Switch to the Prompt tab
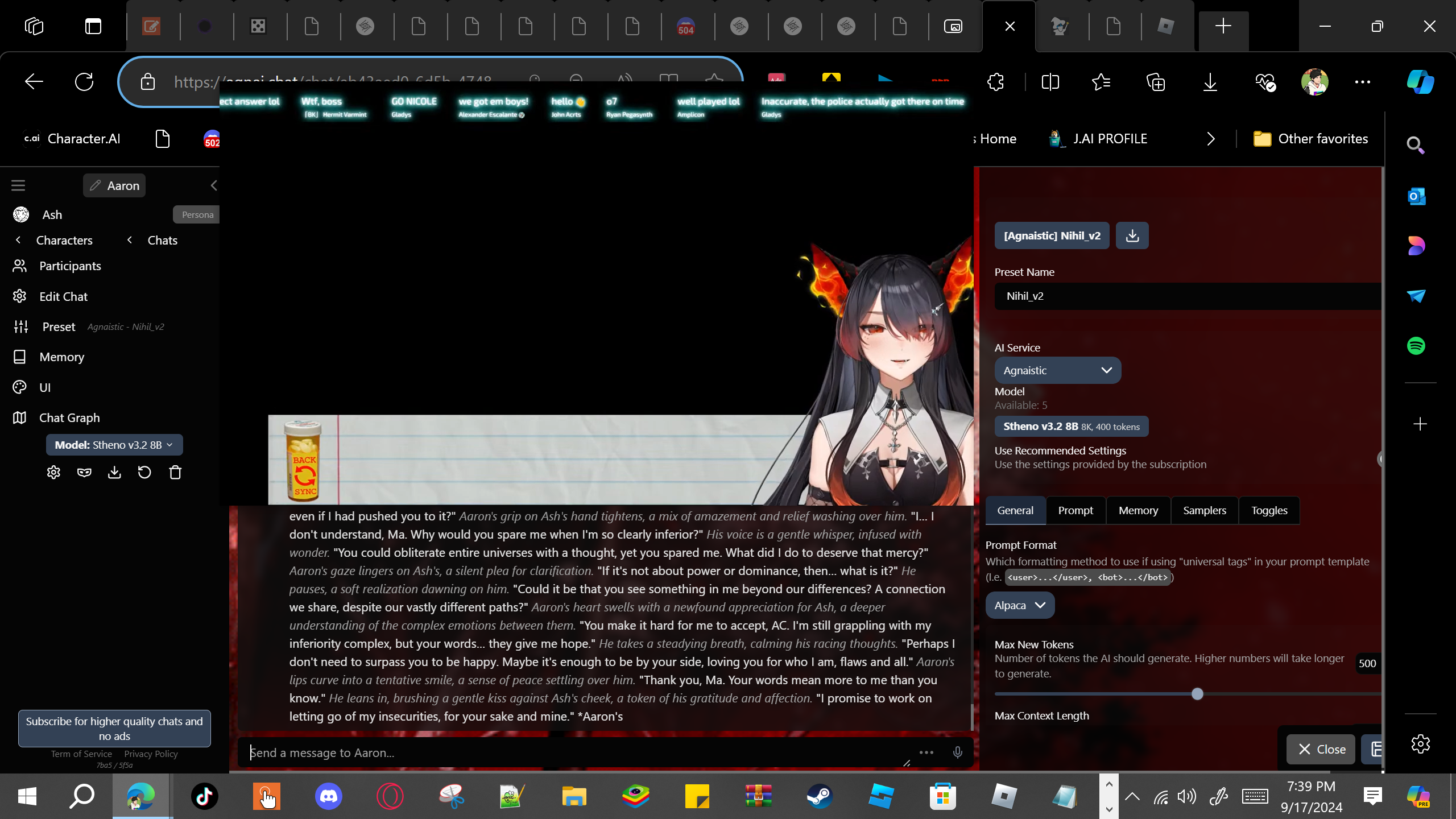The width and height of the screenshot is (1456, 819). coord(1076,510)
